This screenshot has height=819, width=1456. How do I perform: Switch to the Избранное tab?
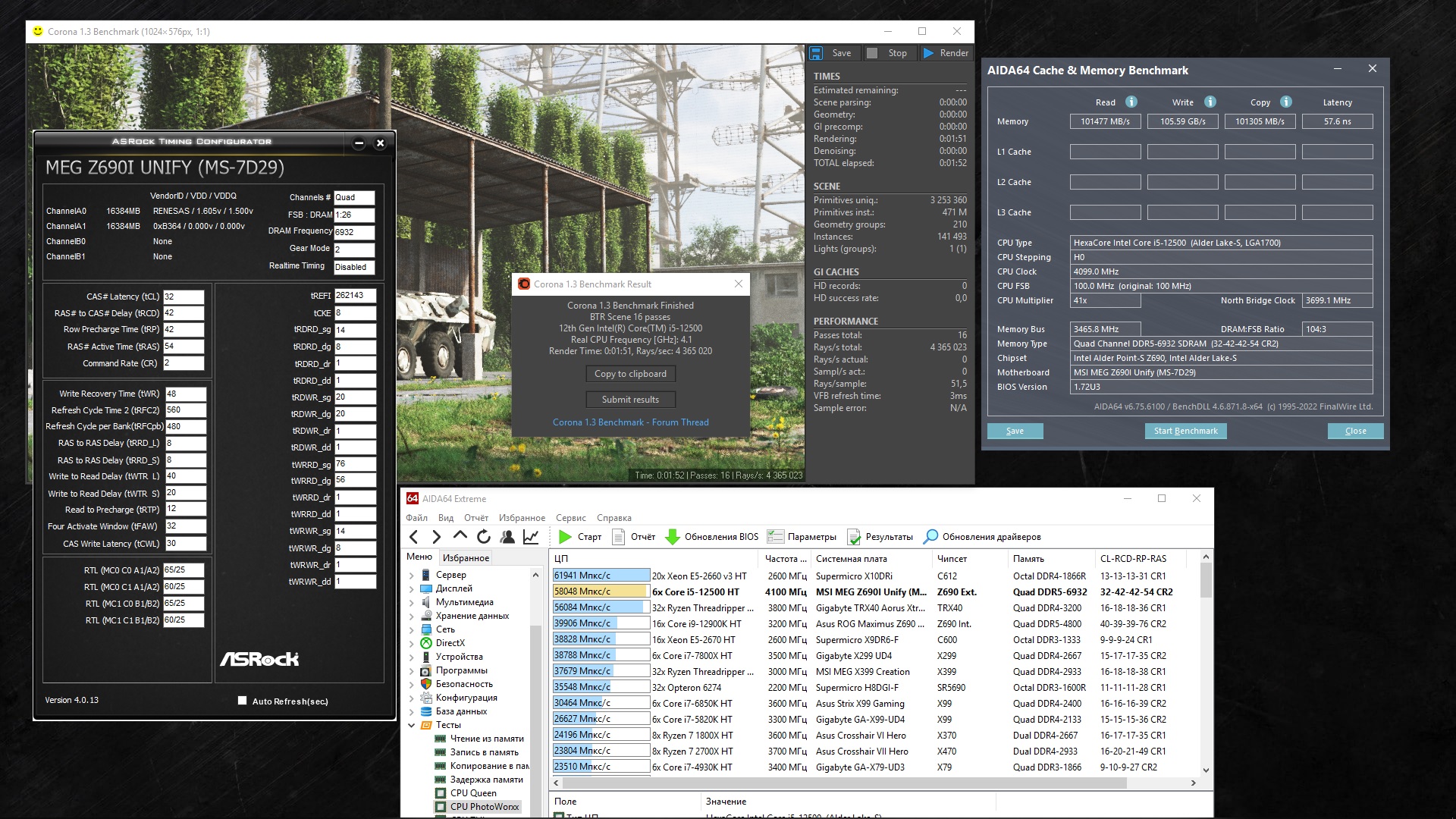pos(466,557)
